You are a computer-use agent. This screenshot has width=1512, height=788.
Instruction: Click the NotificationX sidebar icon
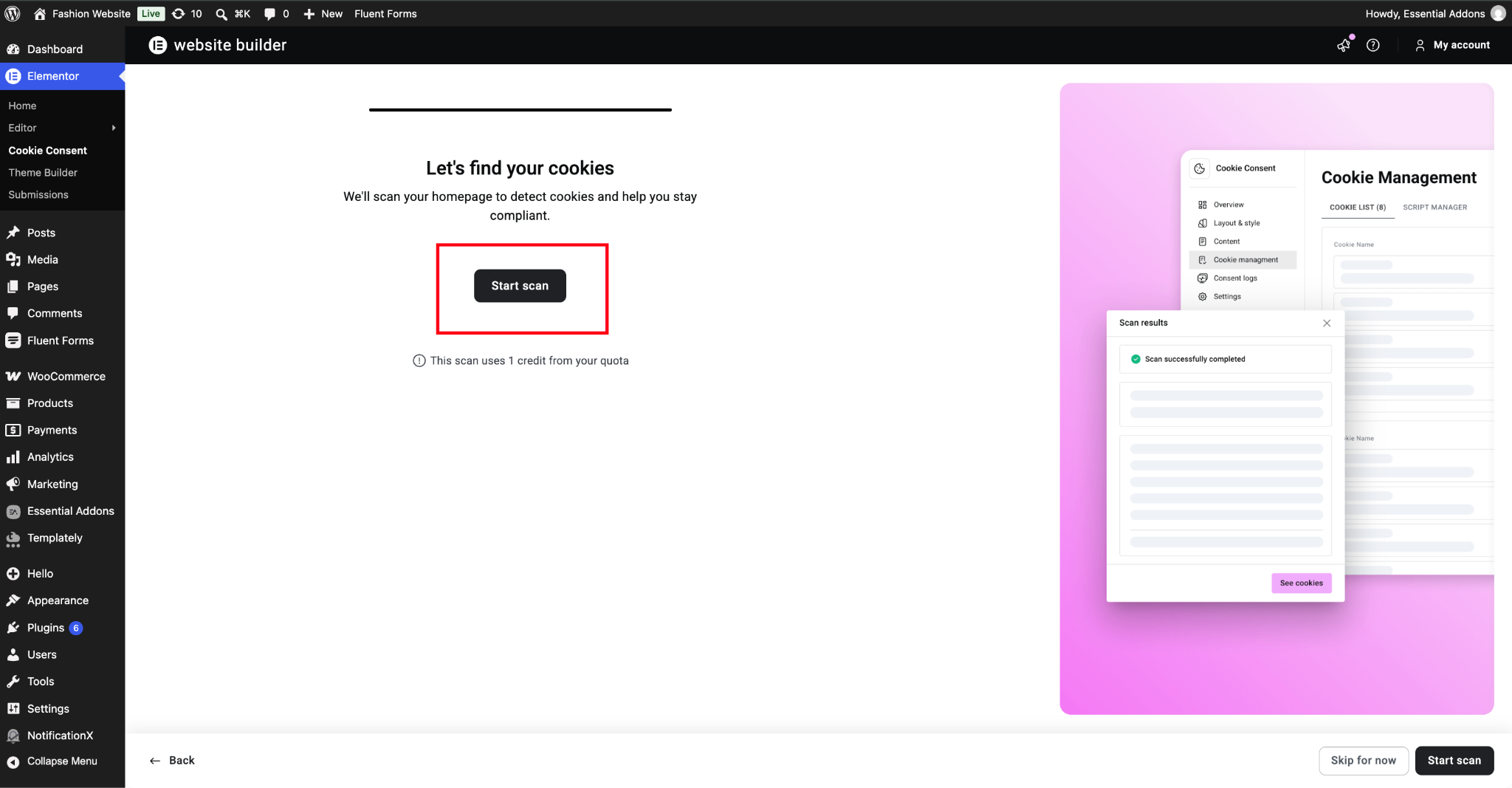(x=13, y=736)
